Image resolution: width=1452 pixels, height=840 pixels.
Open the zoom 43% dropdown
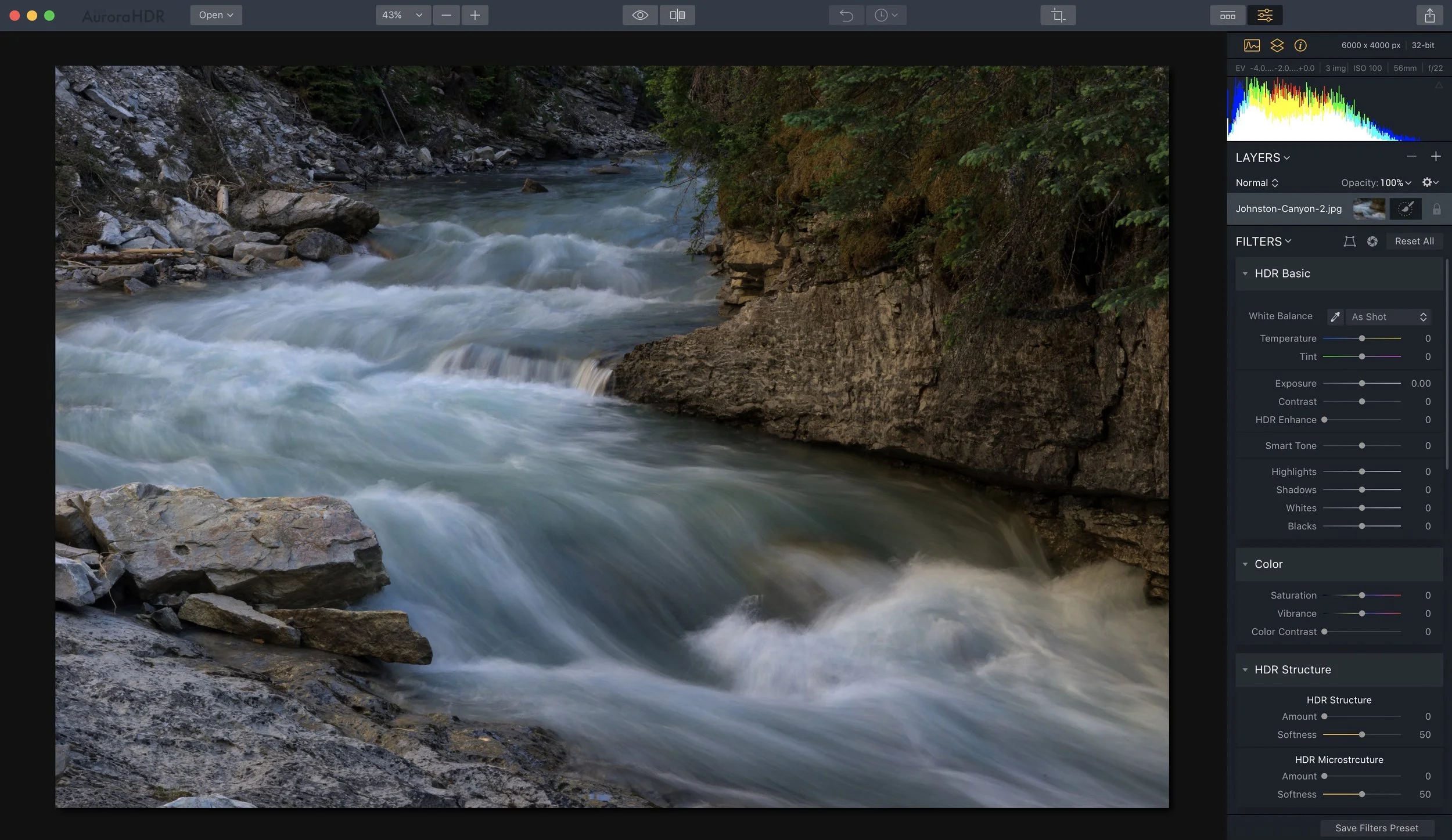tap(402, 15)
